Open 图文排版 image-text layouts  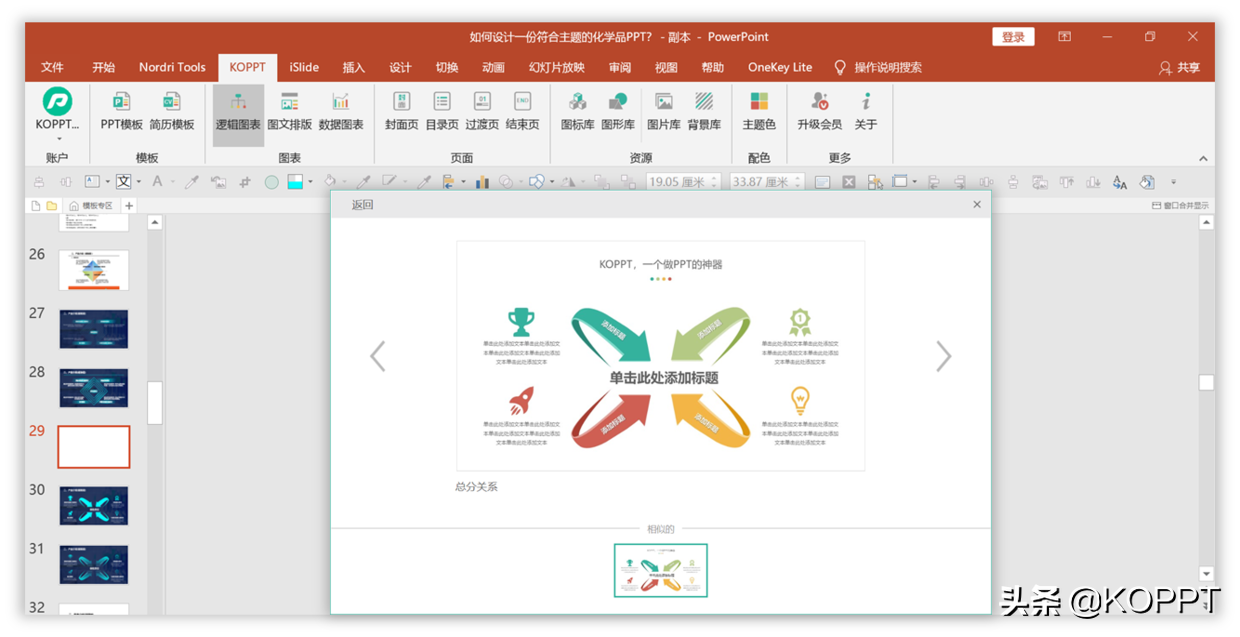pyautogui.click(x=290, y=111)
